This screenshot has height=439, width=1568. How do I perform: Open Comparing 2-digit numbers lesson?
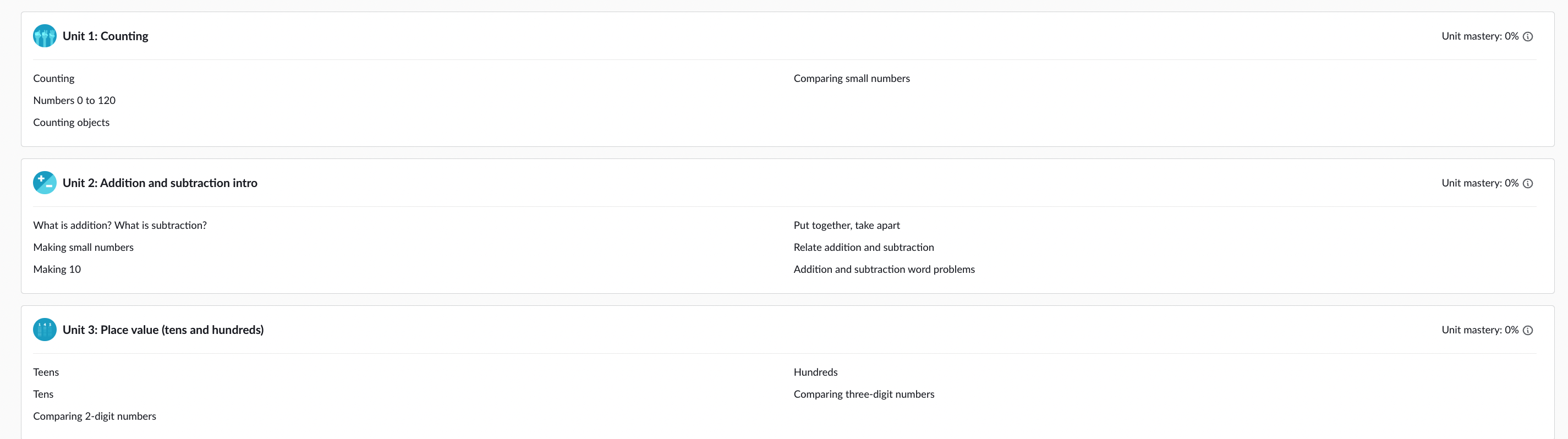coord(94,416)
